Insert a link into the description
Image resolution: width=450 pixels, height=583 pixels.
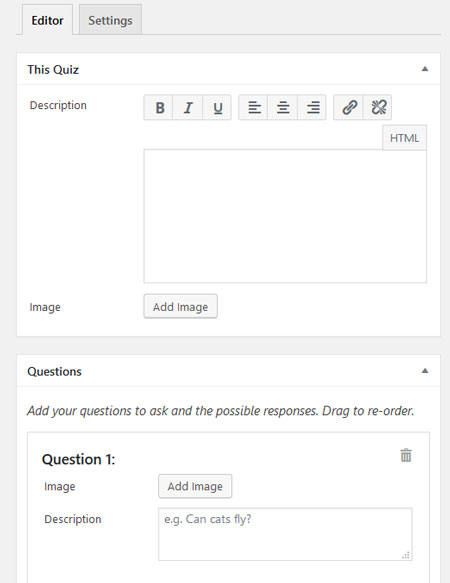(348, 107)
